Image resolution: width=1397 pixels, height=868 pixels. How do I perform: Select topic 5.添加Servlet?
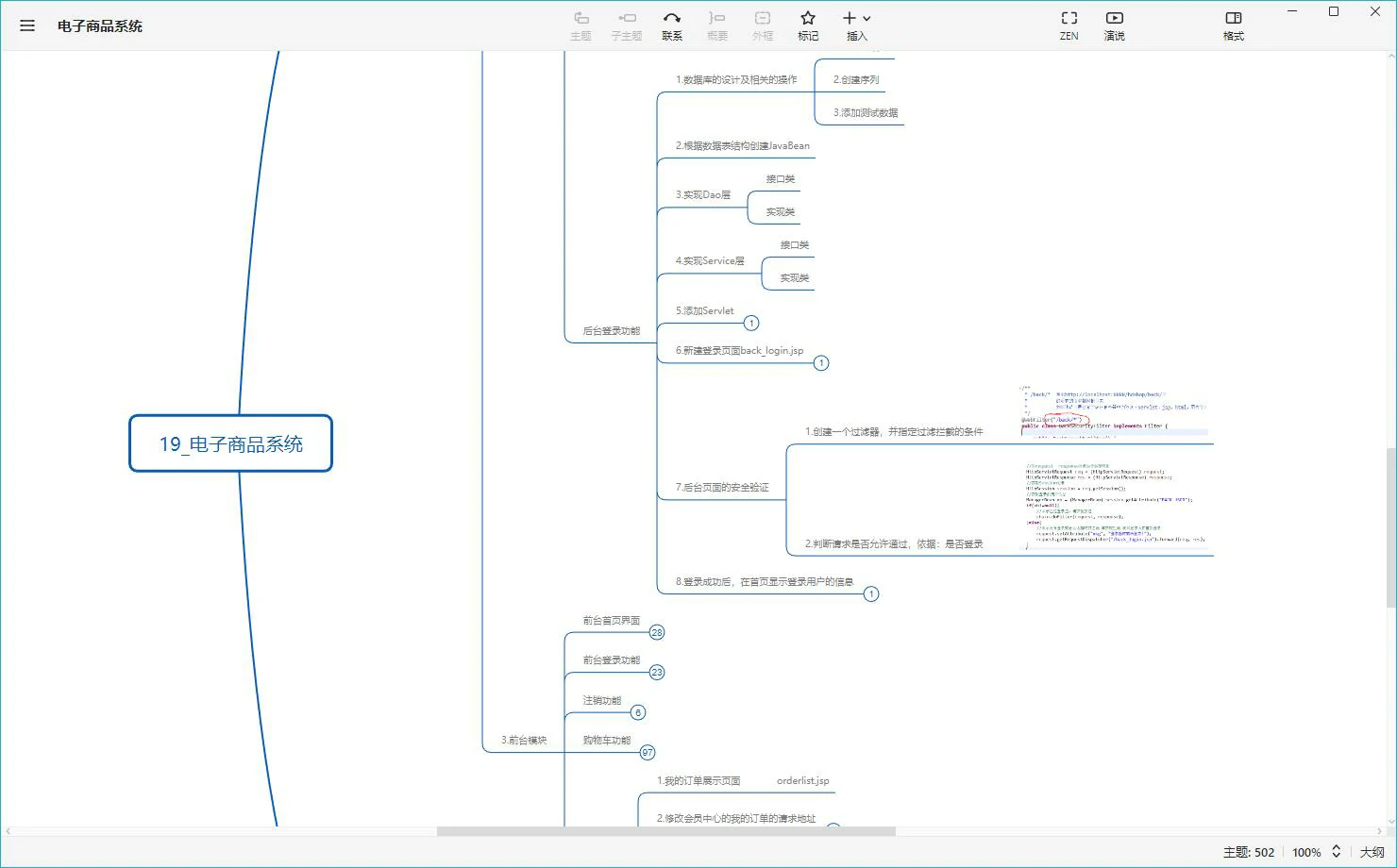704,311
